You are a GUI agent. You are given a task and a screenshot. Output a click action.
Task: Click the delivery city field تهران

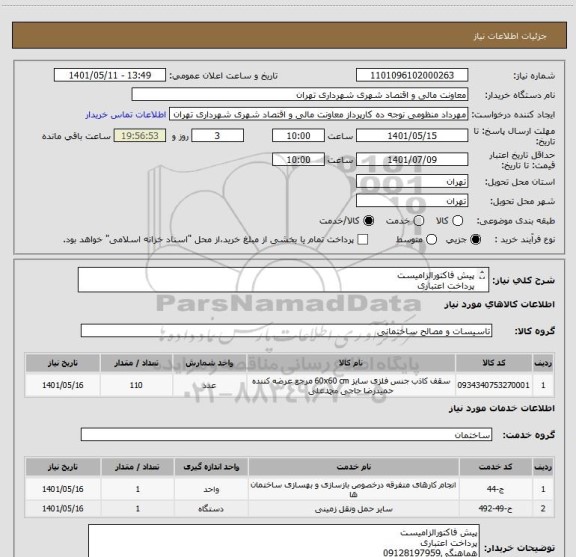[412, 201]
